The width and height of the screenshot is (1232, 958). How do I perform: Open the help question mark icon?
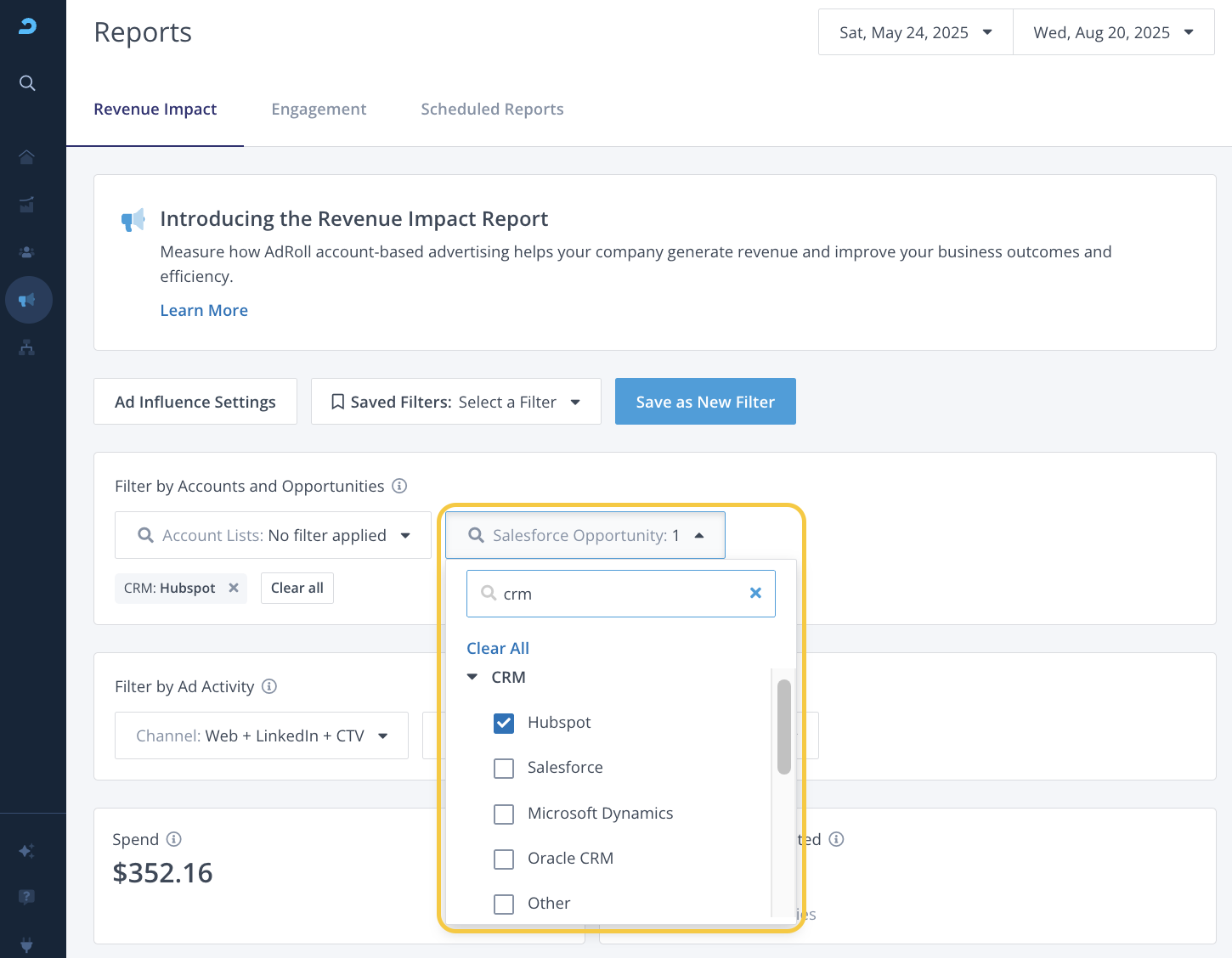click(27, 897)
